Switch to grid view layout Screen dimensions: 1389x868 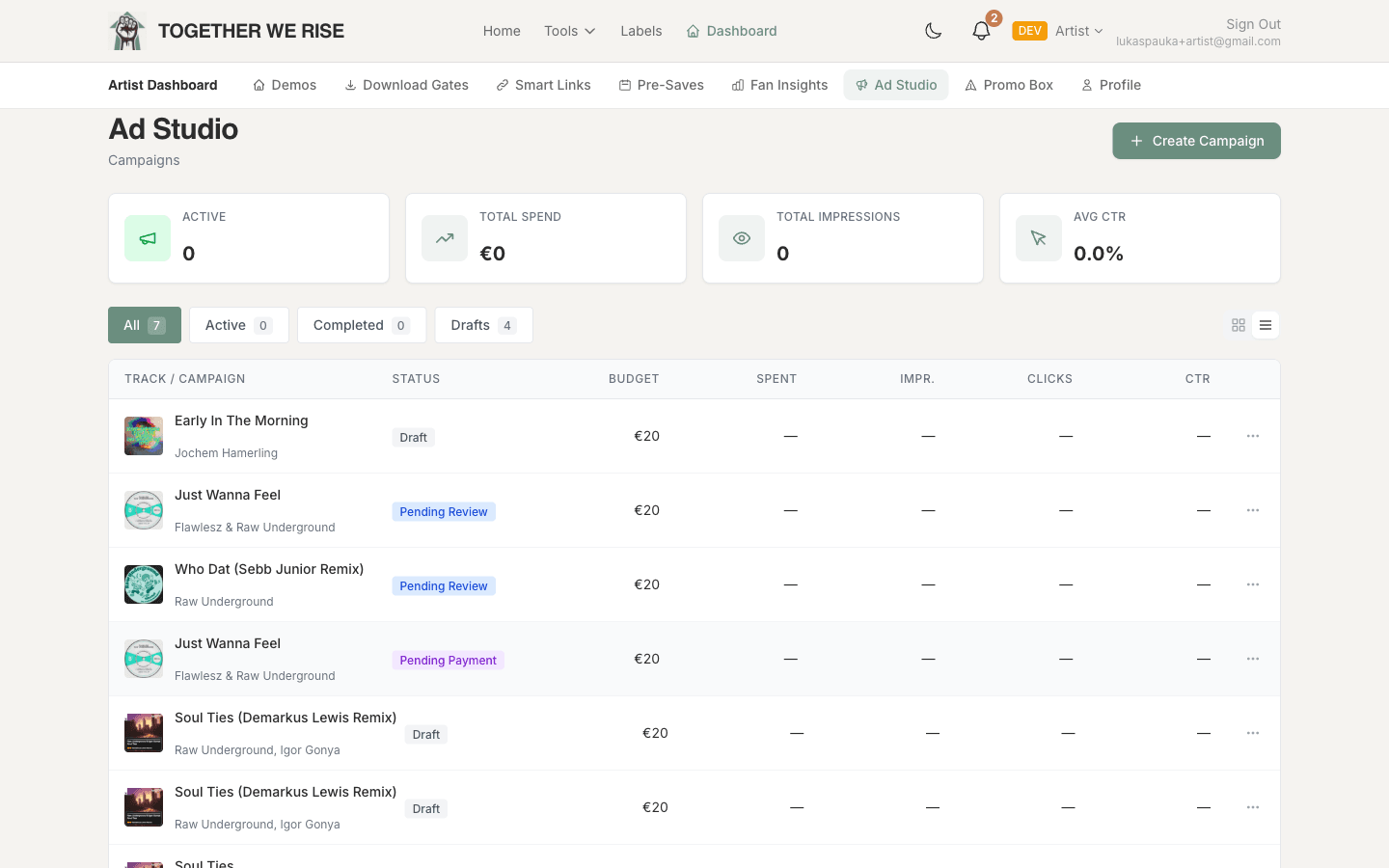pos(1239,326)
